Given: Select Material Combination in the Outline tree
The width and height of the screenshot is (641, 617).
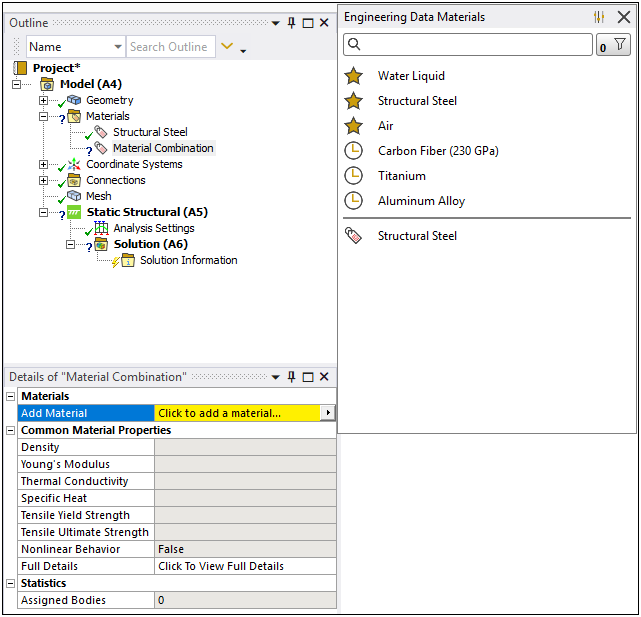Looking at the screenshot, I should click(x=163, y=148).
